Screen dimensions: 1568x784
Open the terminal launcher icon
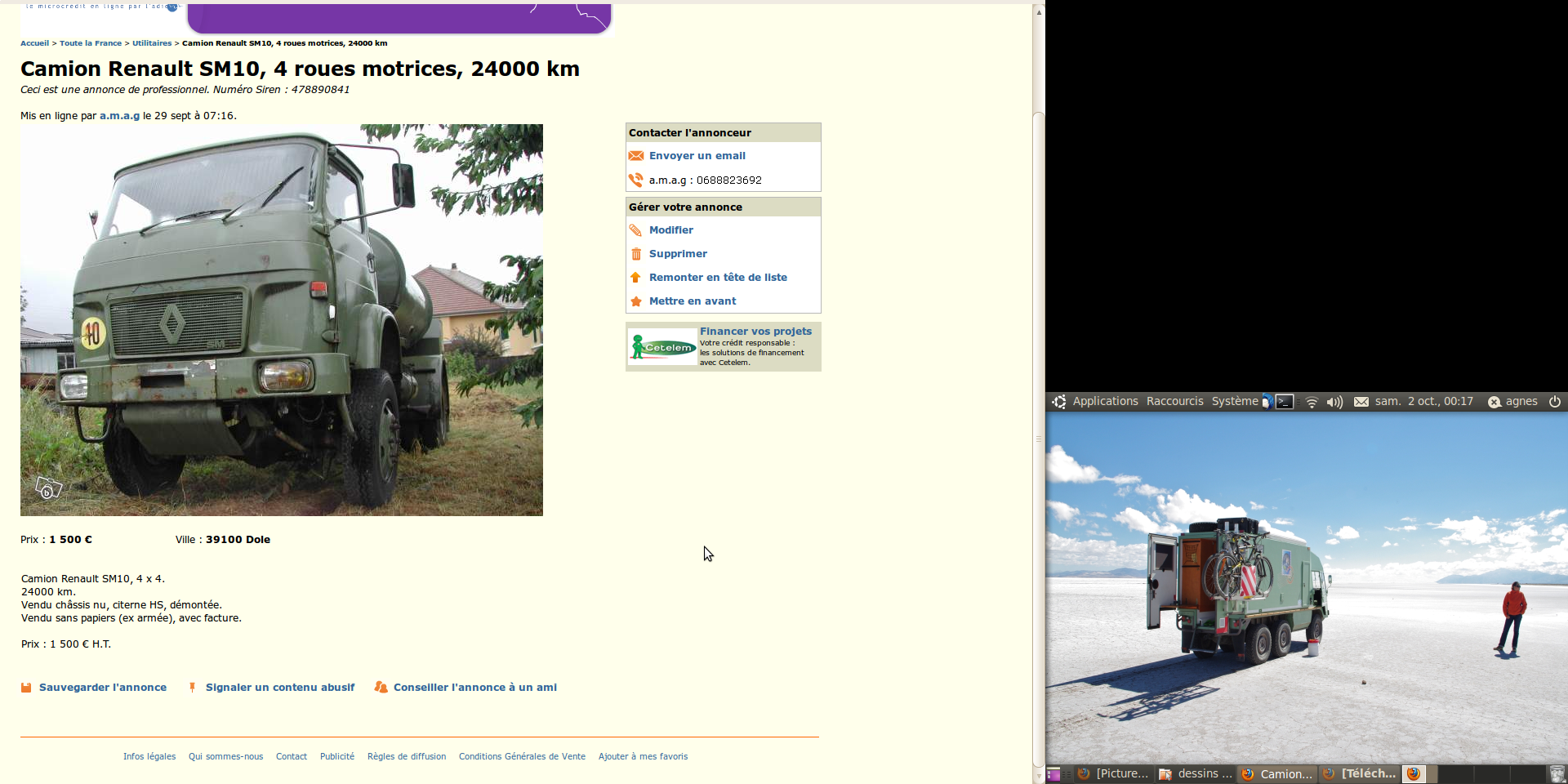coord(1285,401)
